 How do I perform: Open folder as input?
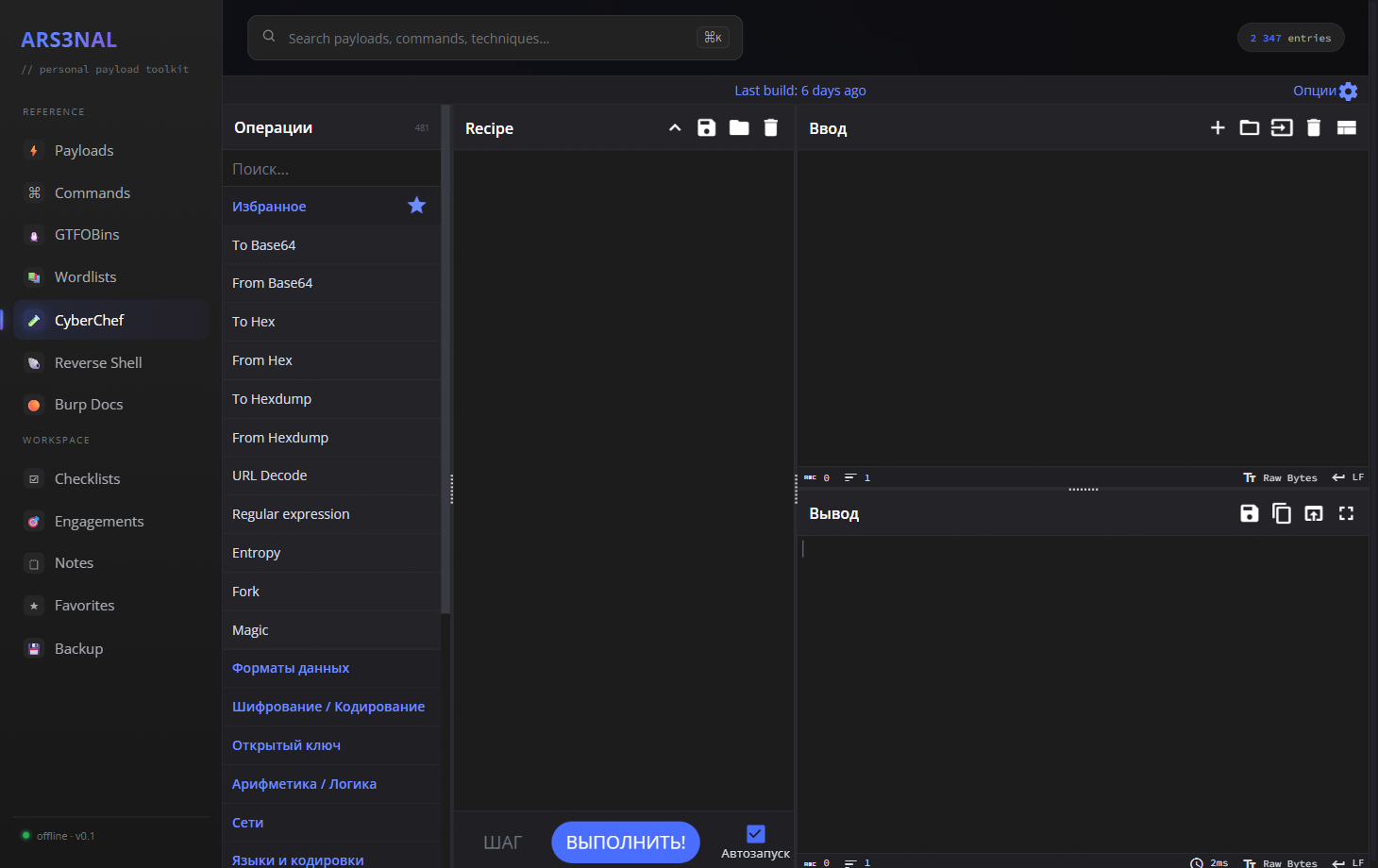pyautogui.click(x=1250, y=127)
